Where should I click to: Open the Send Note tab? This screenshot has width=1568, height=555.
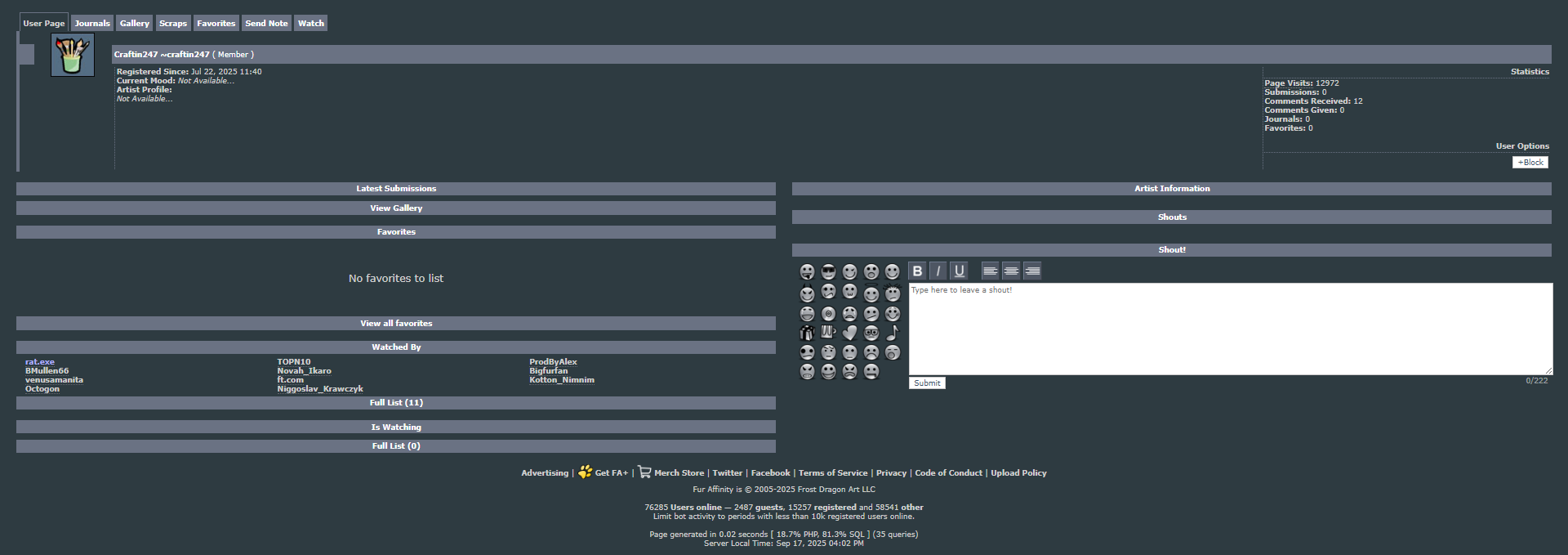[x=266, y=23]
